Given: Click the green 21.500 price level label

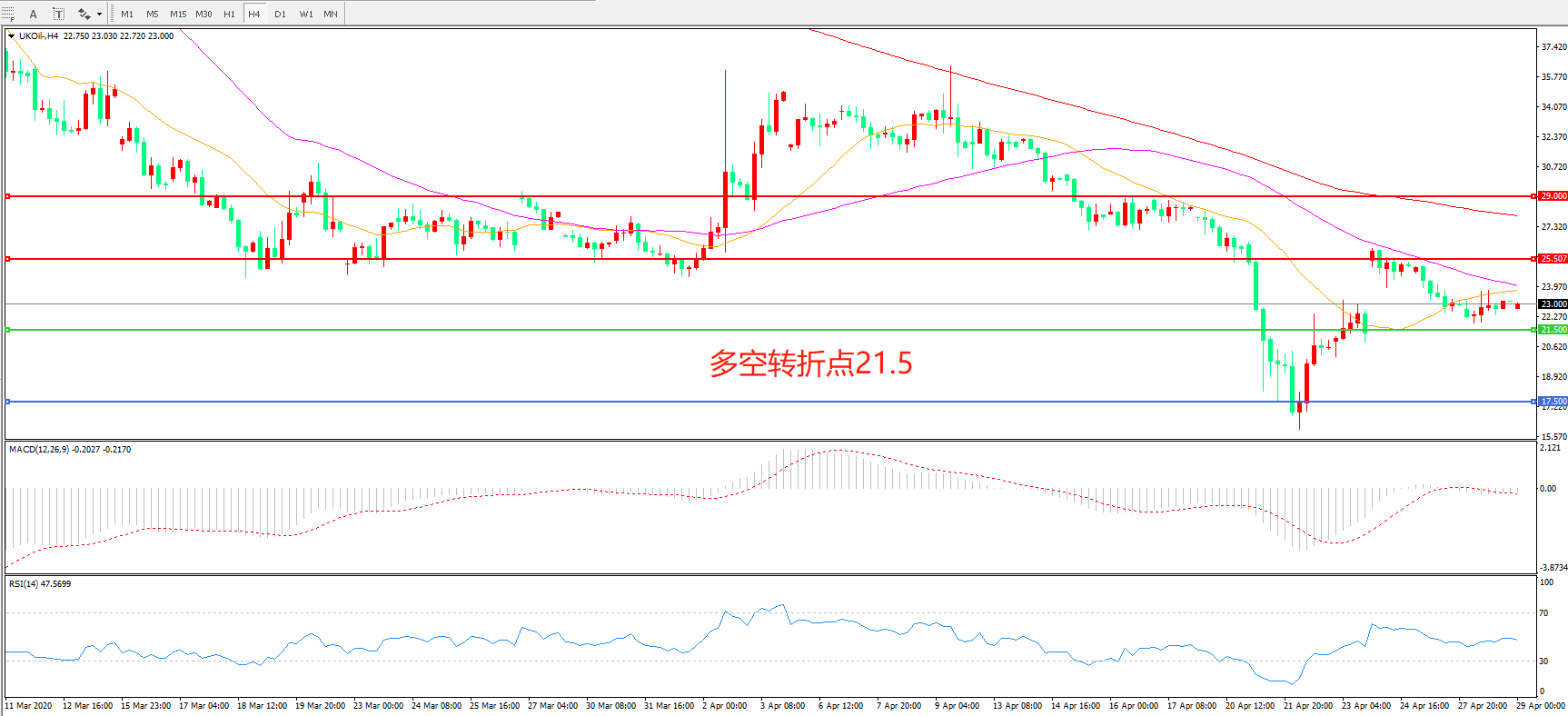Looking at the screenshot, I should pyautogui.click(x=1553, y=330).
